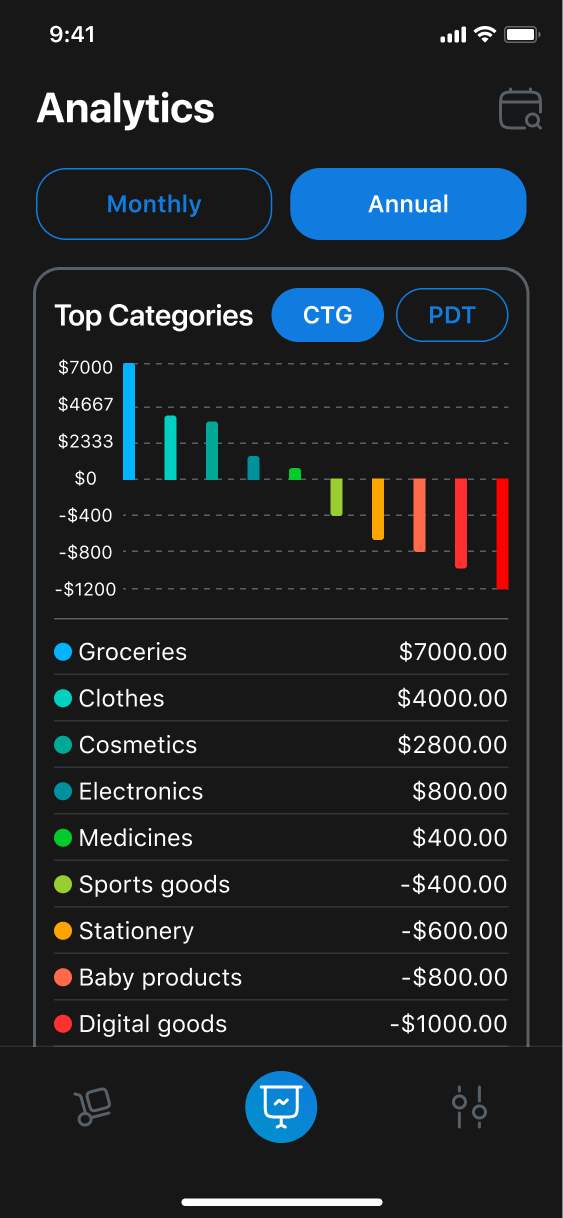Open the Clothes category entry
This screenshot has width=563, height=1218.
coord(281,698)
